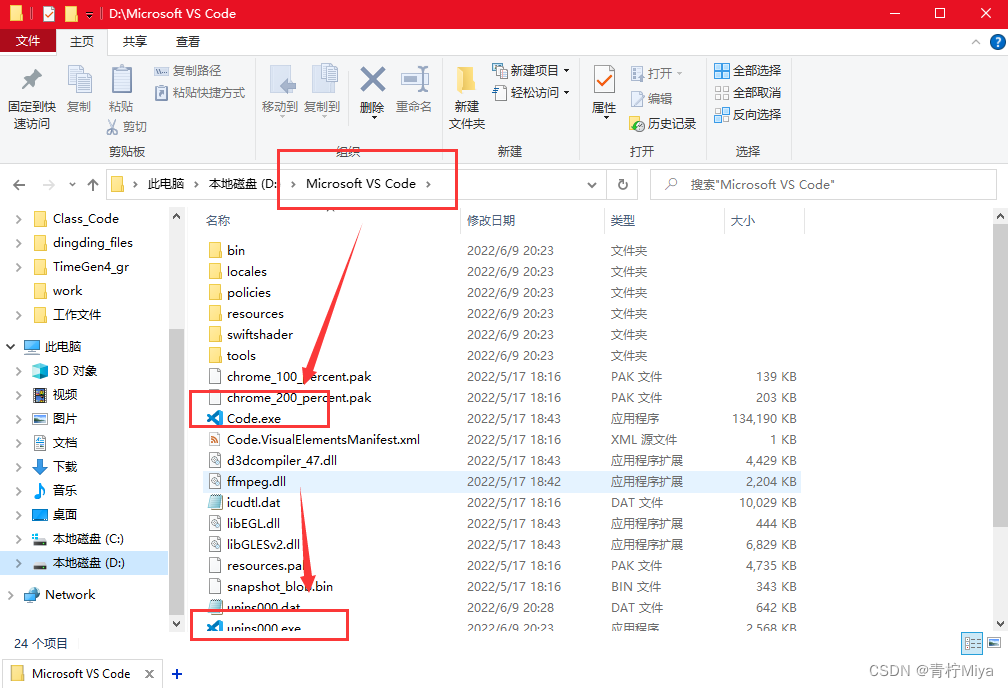Image resolution: width=1008 pixels, height=688 pixels.
Task: Select the 下载 folder in navigation pane
Action: 64,467
